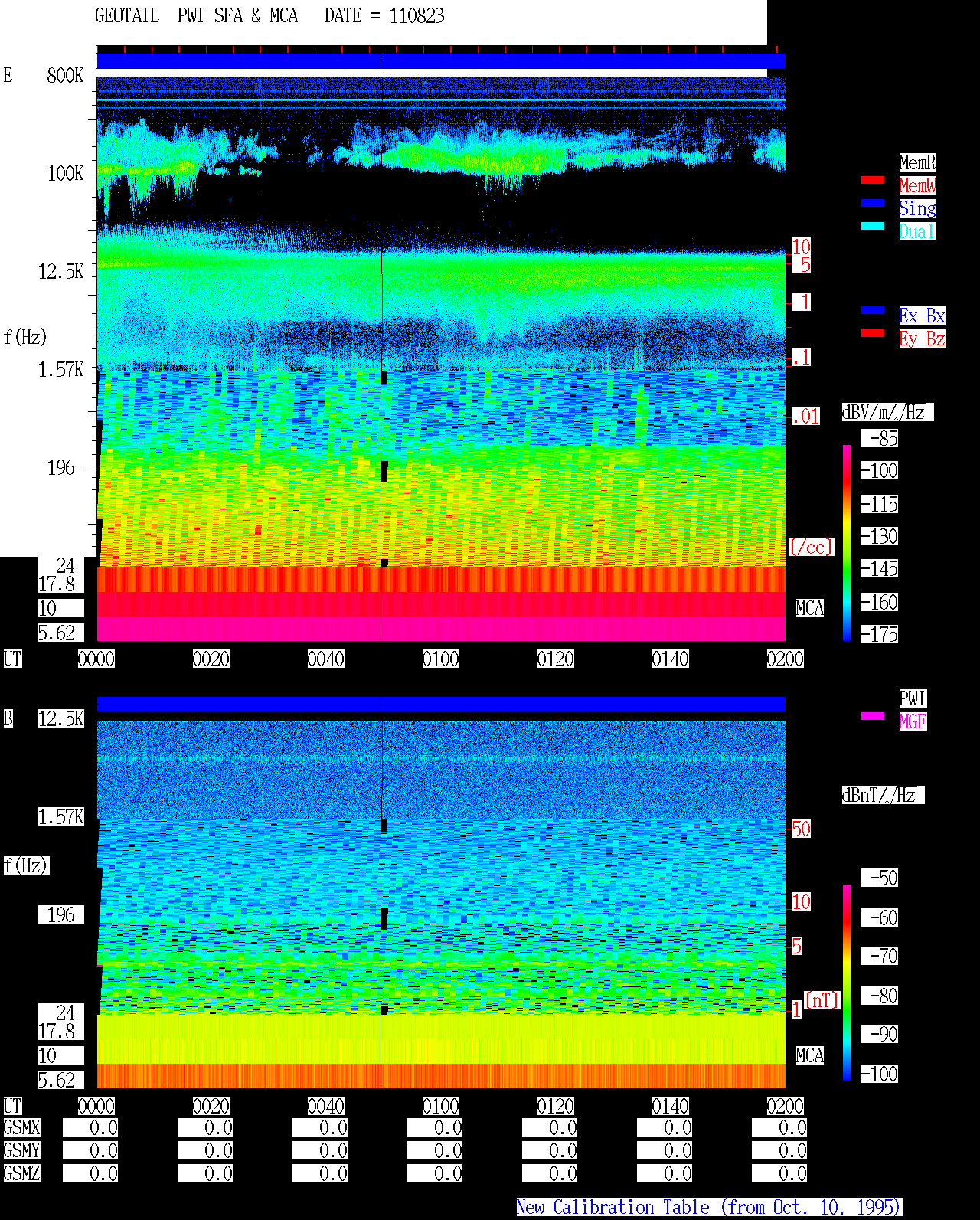Screen dimensions: 980x1220
Task: Click the red [nT] unit label
Action: tap(822, 1000)
